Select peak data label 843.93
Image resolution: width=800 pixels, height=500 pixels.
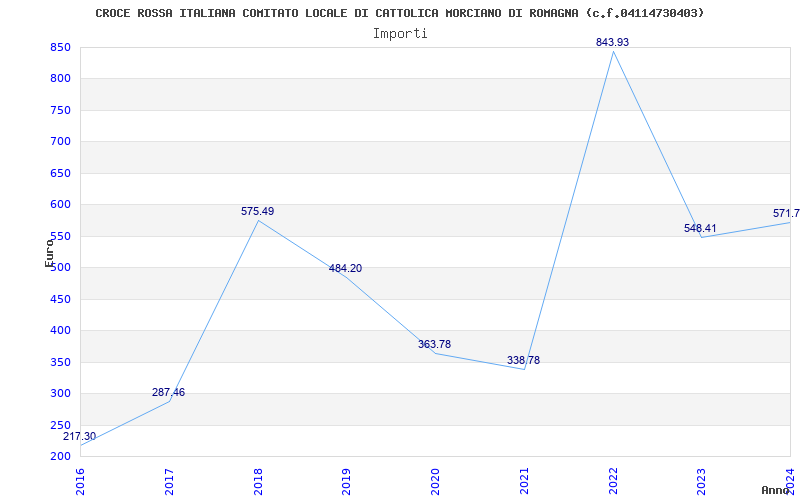point(612,42)
